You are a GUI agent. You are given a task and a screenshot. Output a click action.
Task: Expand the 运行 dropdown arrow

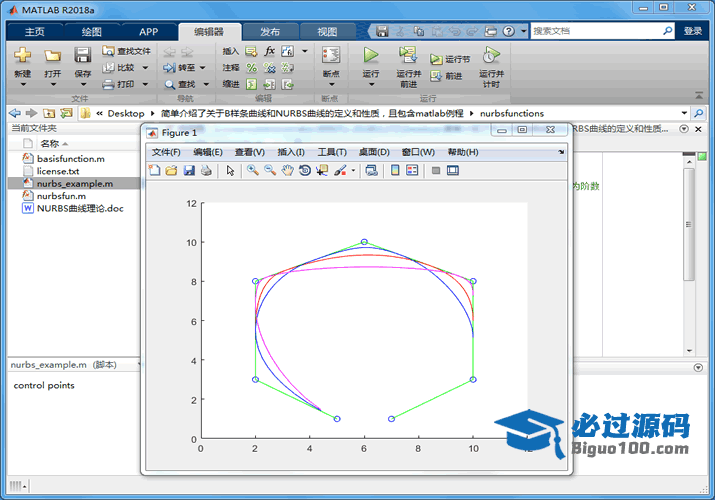[371, 84]
